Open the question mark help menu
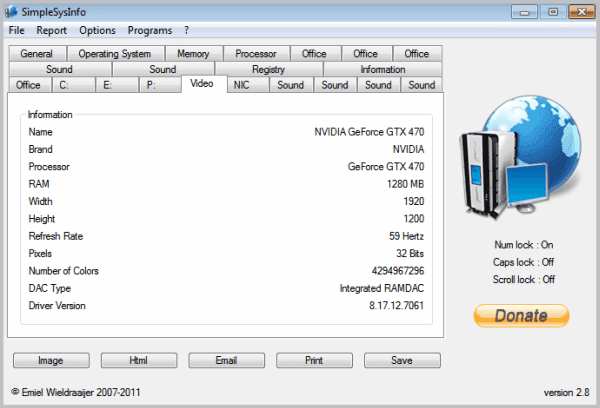 click(187, 31)
